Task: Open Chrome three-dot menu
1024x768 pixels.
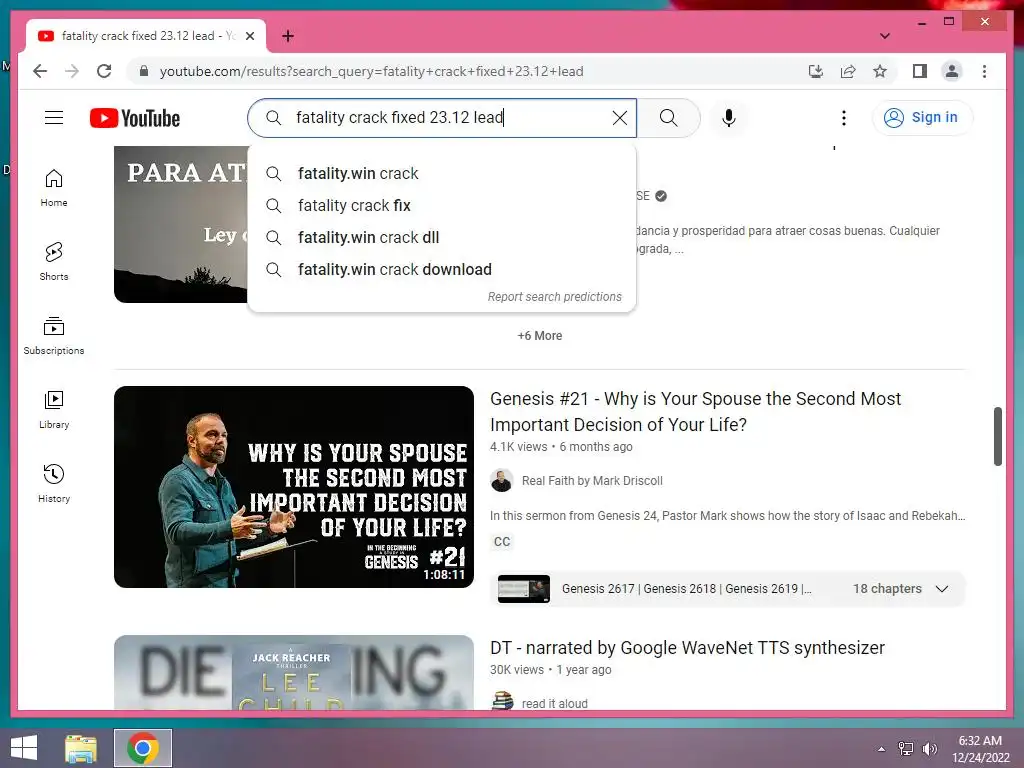Action: (x=984, y=71)
